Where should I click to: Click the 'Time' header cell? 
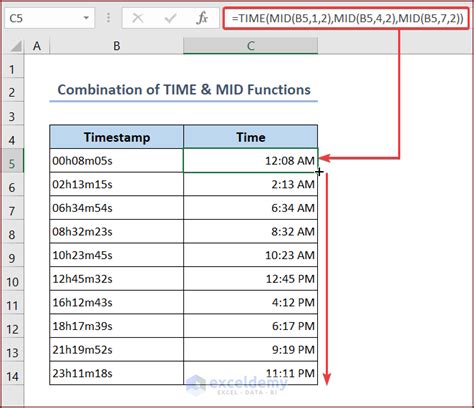tap(251, 137)
